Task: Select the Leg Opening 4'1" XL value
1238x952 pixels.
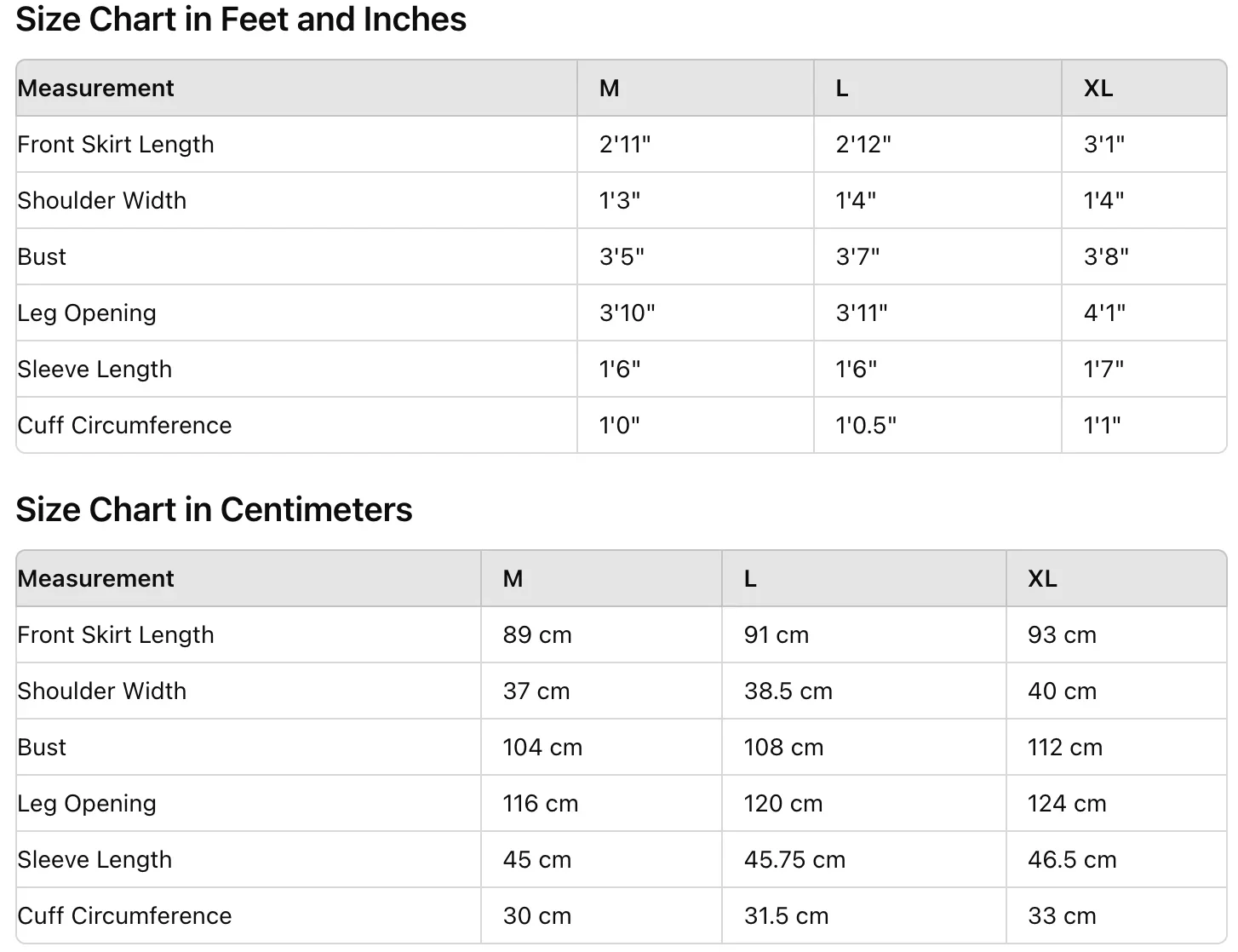Action: [1104, 313]
